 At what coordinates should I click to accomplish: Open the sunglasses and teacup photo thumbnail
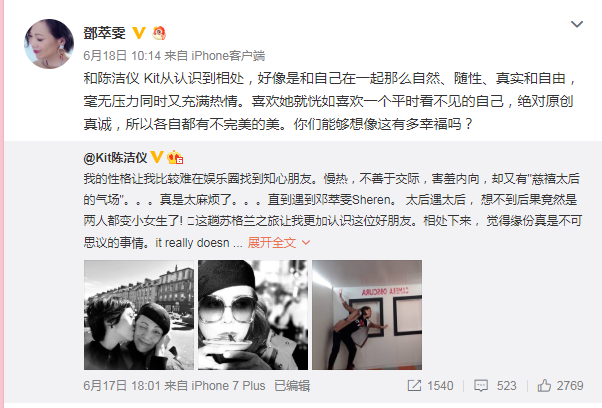[x=253, y=315]
